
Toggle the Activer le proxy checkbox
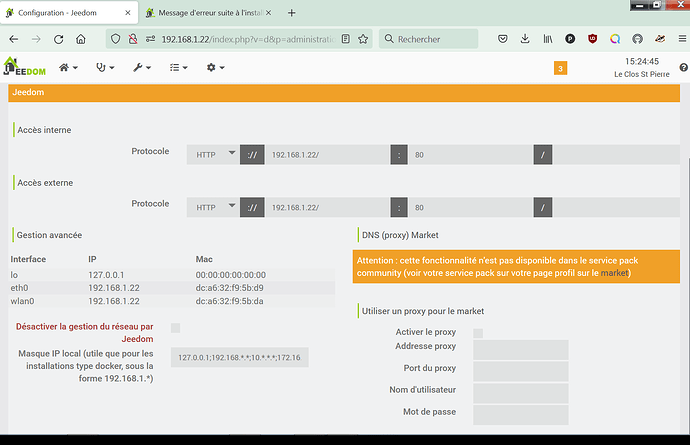pos(478,333)
